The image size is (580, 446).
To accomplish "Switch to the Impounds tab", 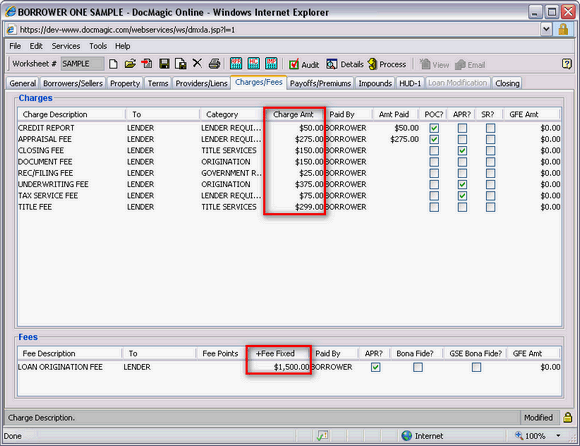I will pos(375,83).
